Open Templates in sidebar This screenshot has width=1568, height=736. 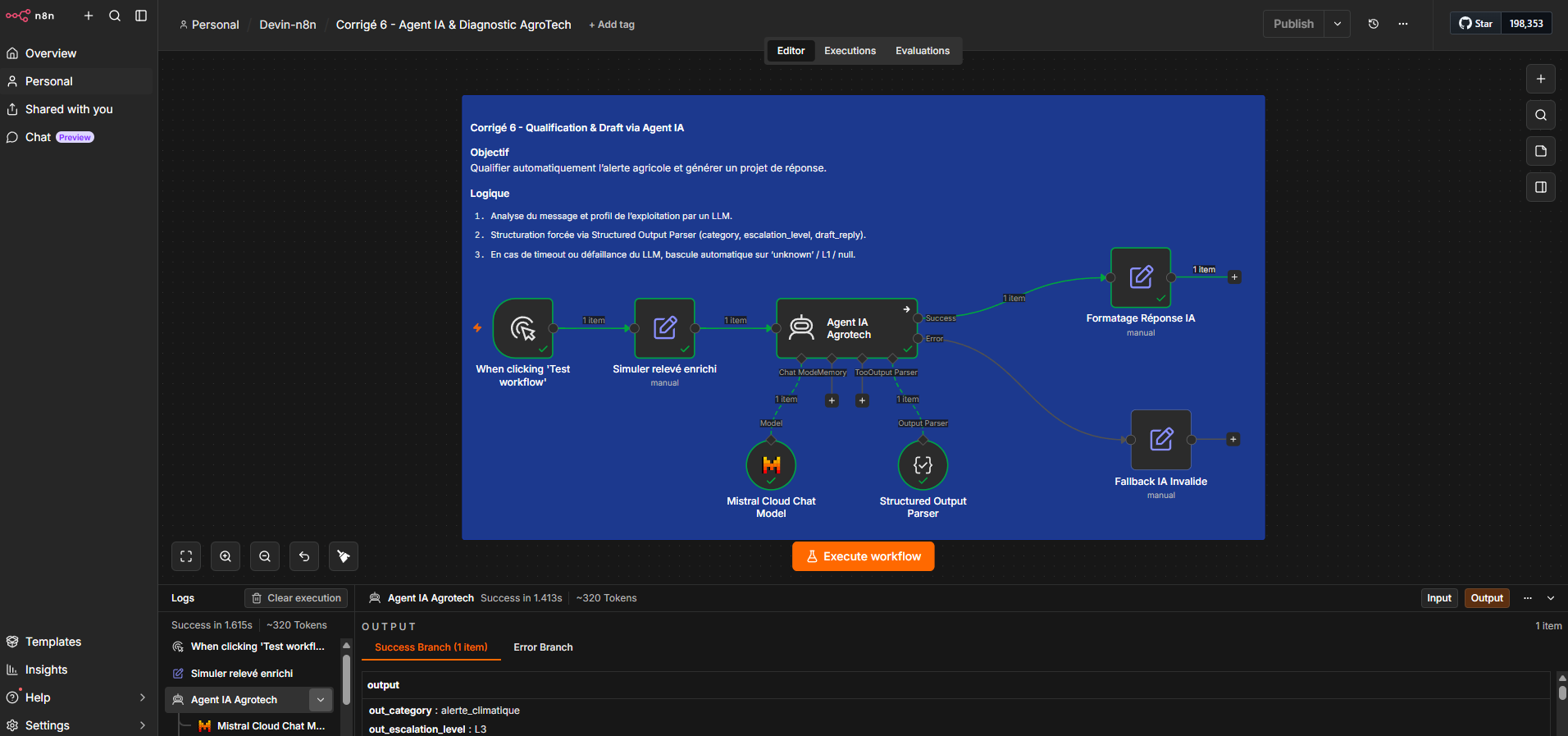[x=76, y=642]
